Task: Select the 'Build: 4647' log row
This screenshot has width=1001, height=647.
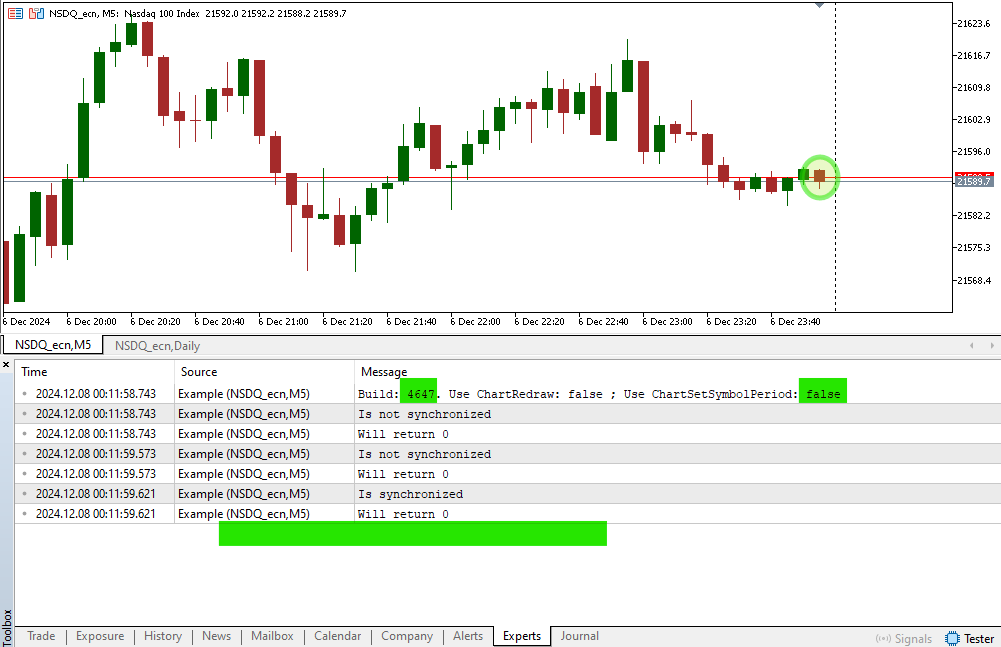Action: click(x=508, y=394)
